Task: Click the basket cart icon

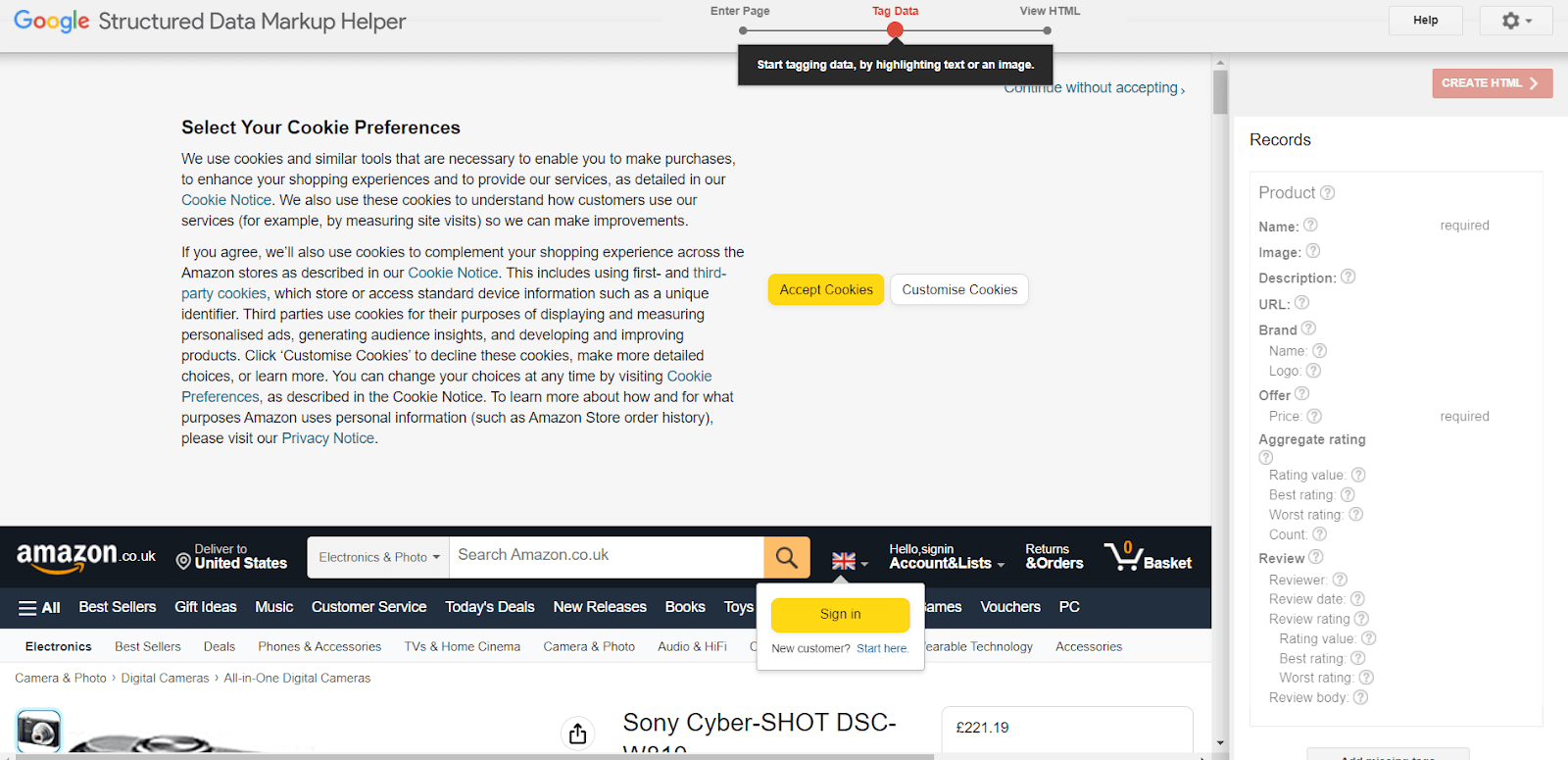Action: (x=1121, y=556)
